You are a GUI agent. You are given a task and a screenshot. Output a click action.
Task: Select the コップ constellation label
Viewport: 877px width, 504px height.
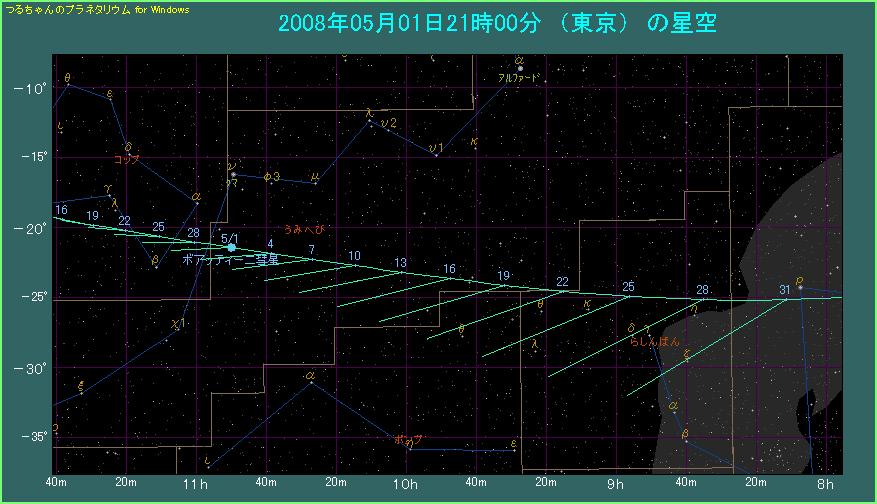point(126,158)
